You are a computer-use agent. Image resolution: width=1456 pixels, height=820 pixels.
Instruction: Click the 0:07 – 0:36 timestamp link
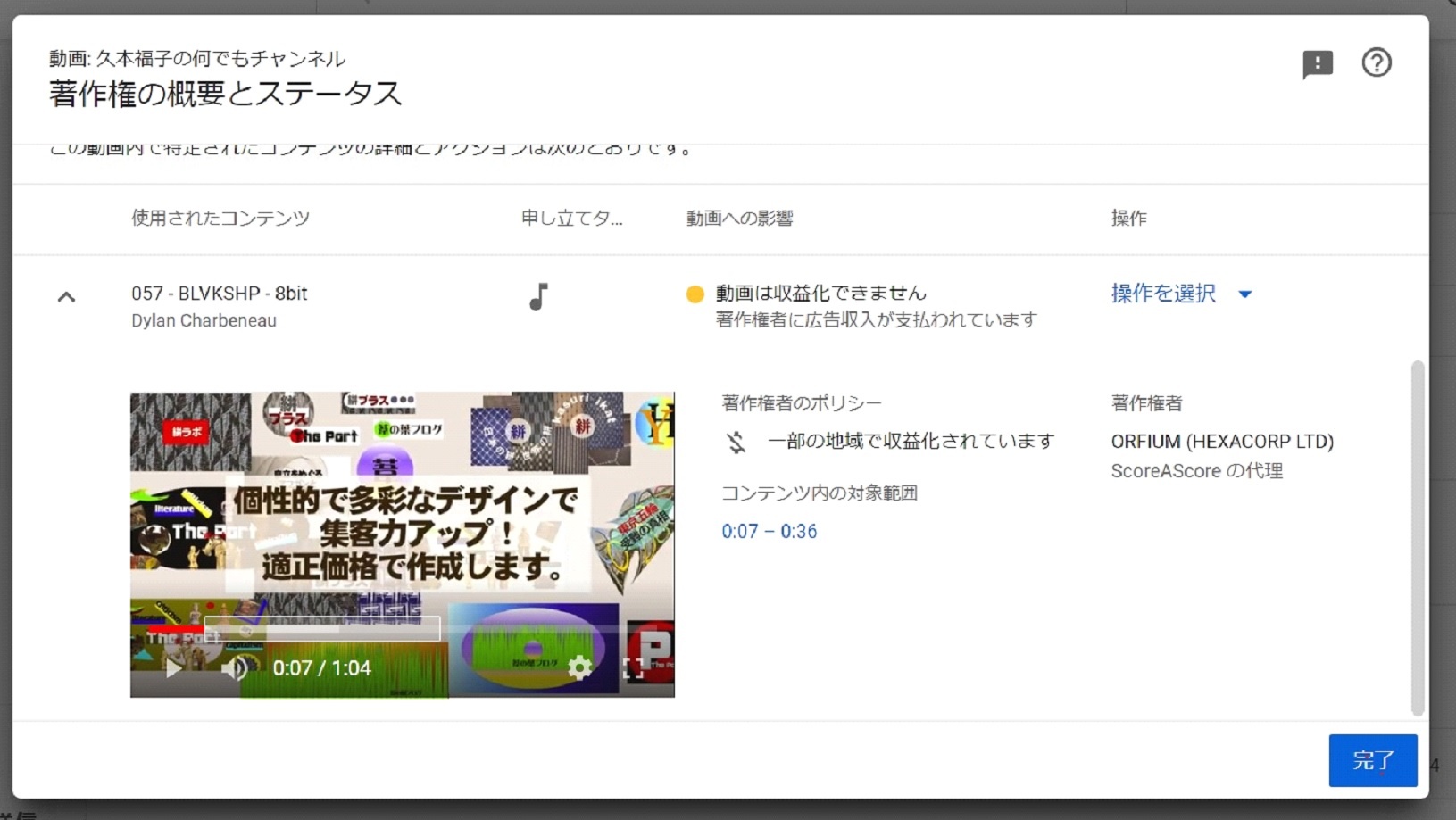(x=769, y=531)
